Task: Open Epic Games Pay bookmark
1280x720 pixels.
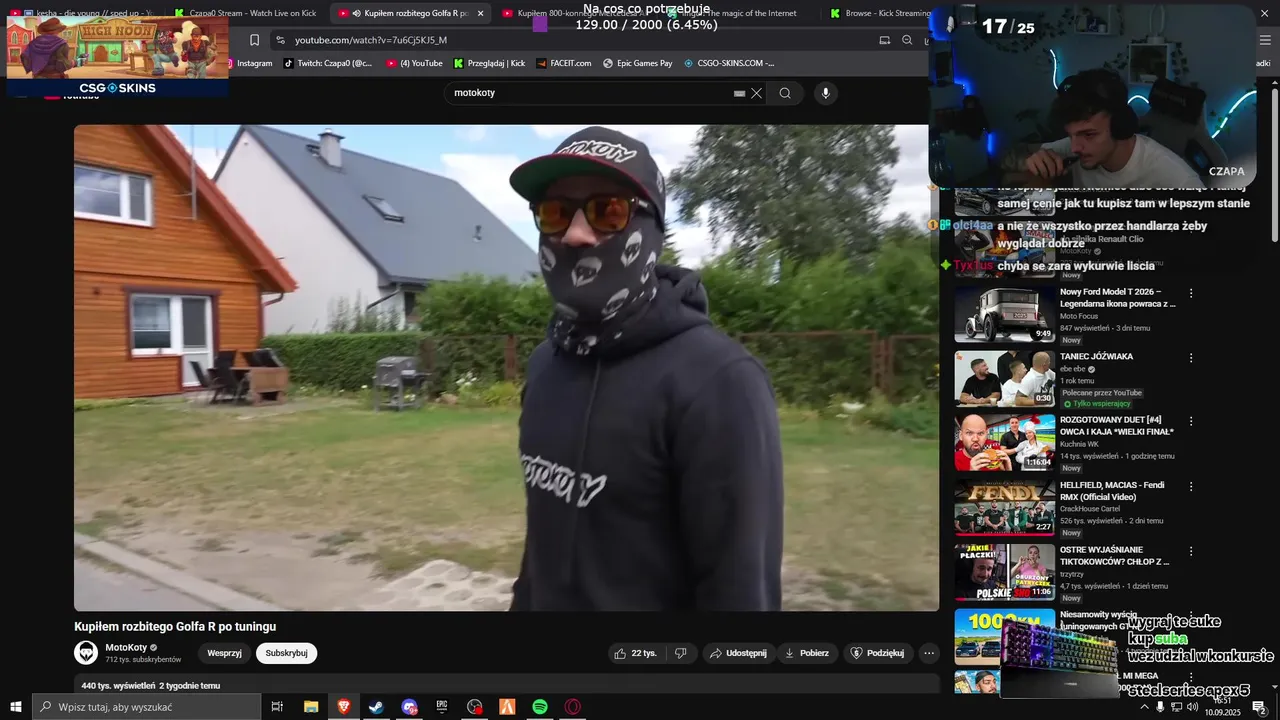Action: pos(637,63)
